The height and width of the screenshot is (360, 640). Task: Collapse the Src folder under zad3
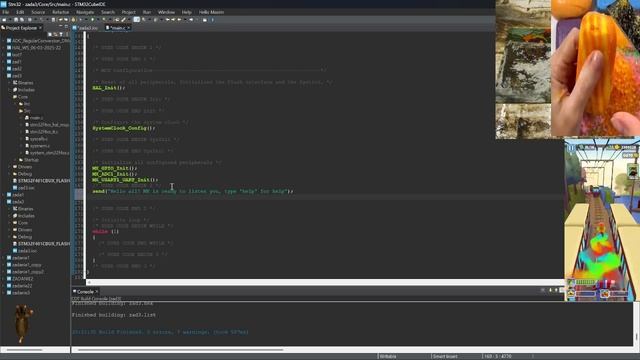pos(16,111)
